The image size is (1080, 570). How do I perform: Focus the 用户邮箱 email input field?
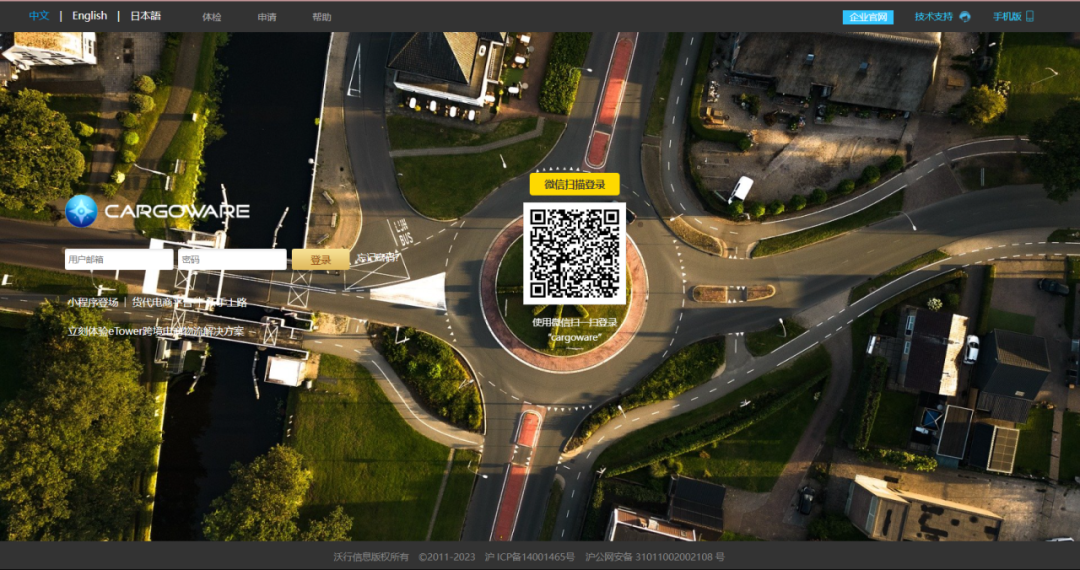118,260
